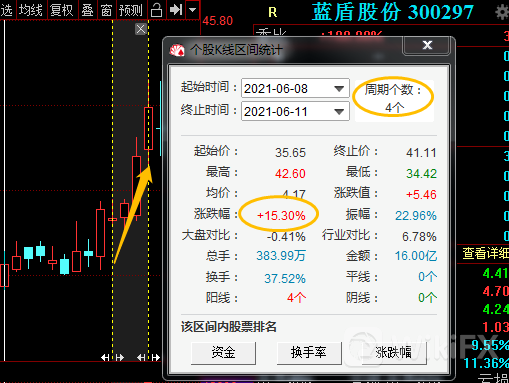
Task: Click the 资金 ranking button
Action: pos(223,353)
